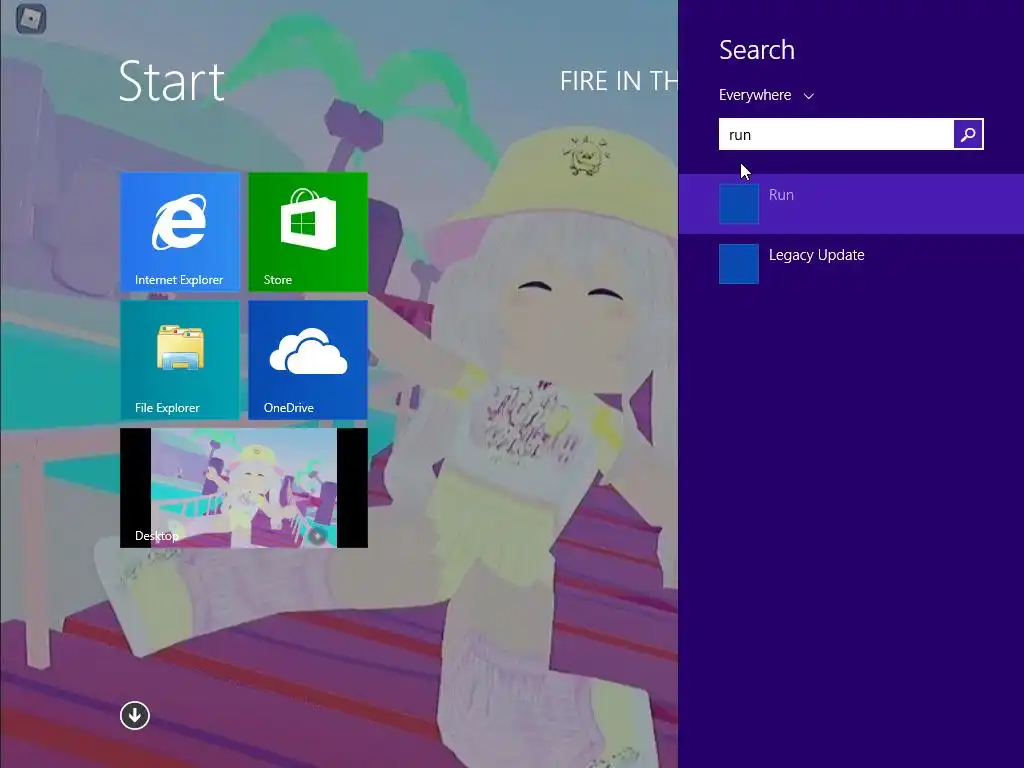Viewport: 1024px width, 768px height.
Task: Click the blue icon beside Legacy Update
Action: (739, 264)
